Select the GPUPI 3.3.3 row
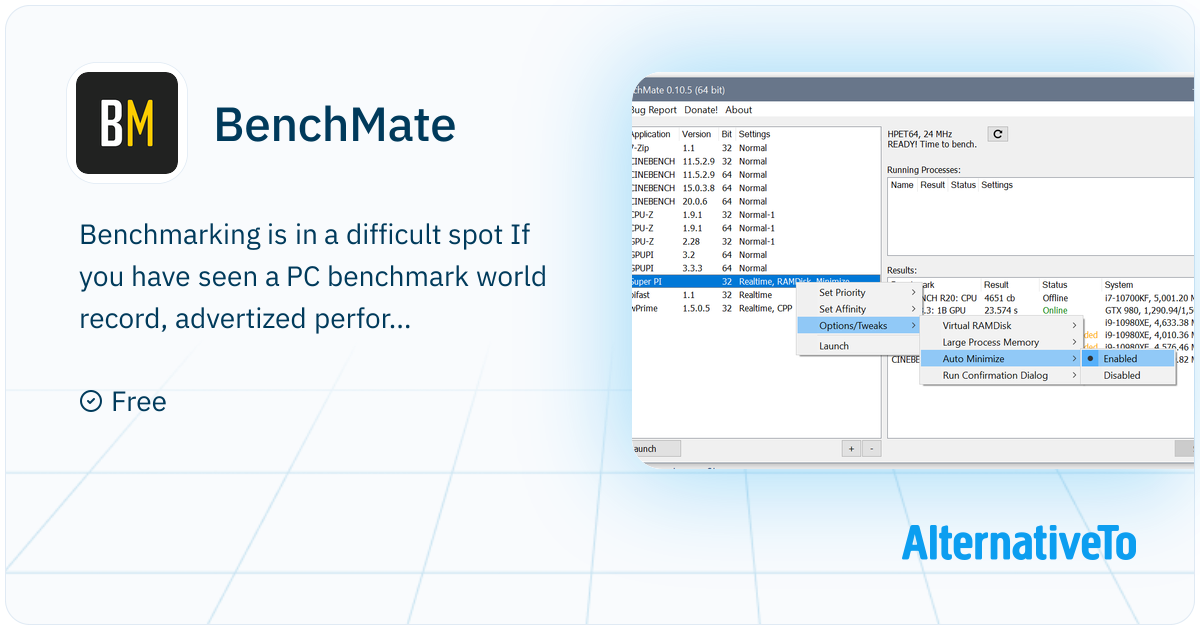1200x630 pixels. point(756,268)
